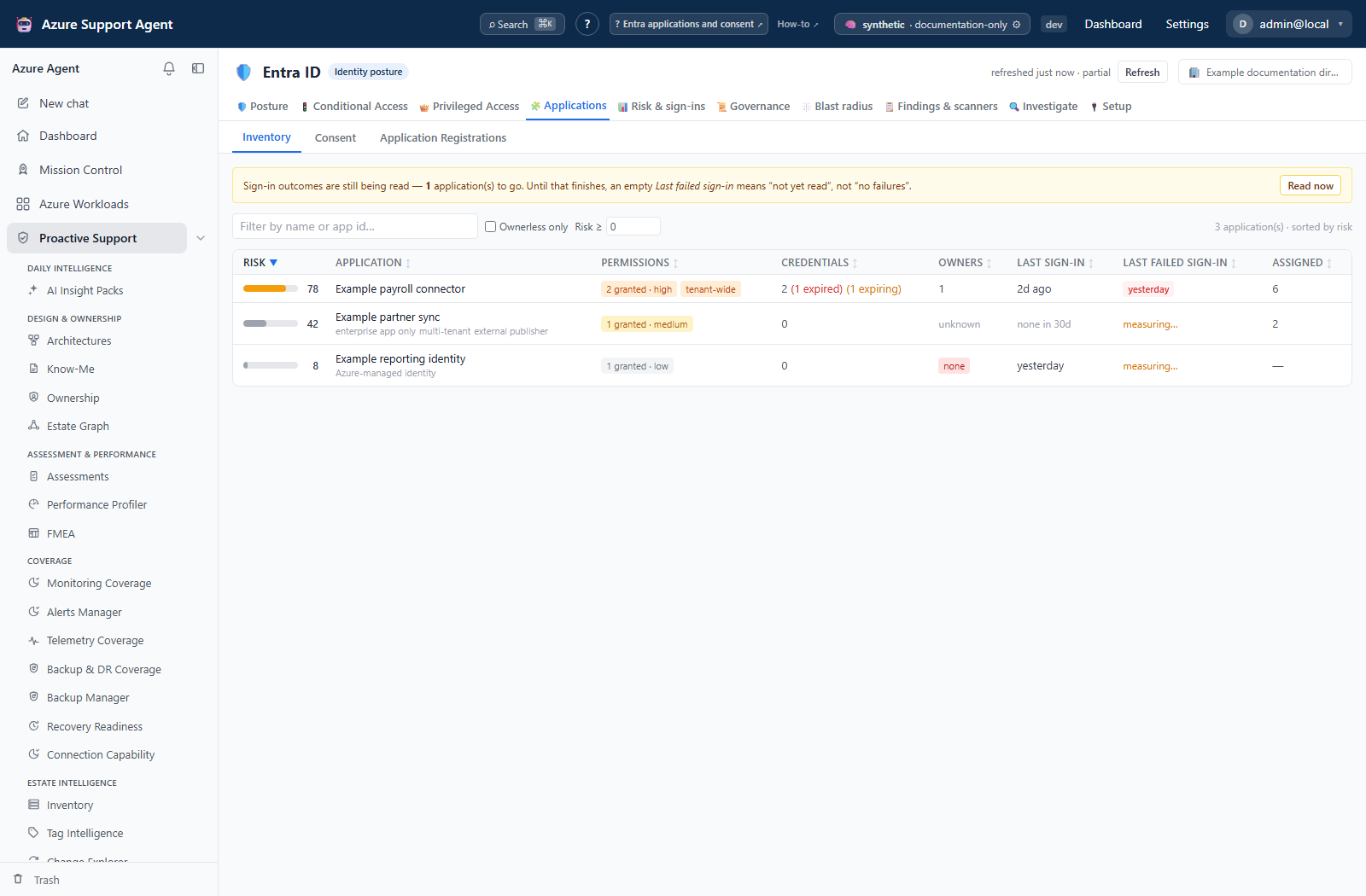The width and height of the screenshot is (1366, 896).
Task: Sort the table by APPLICATION column
Action: click(373, 263)
